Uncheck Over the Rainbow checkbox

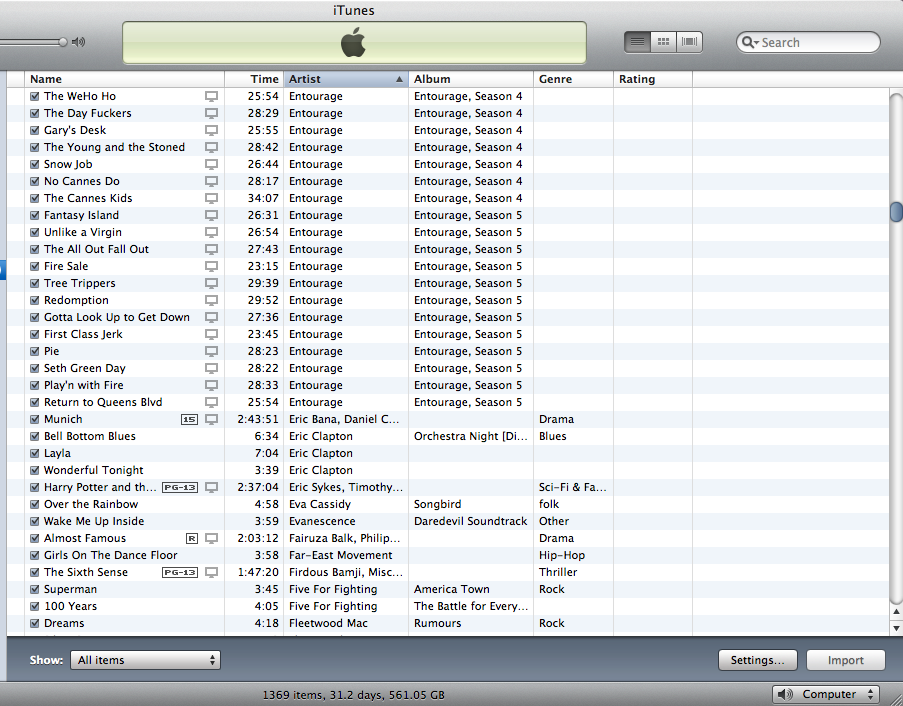pos(35,504)
